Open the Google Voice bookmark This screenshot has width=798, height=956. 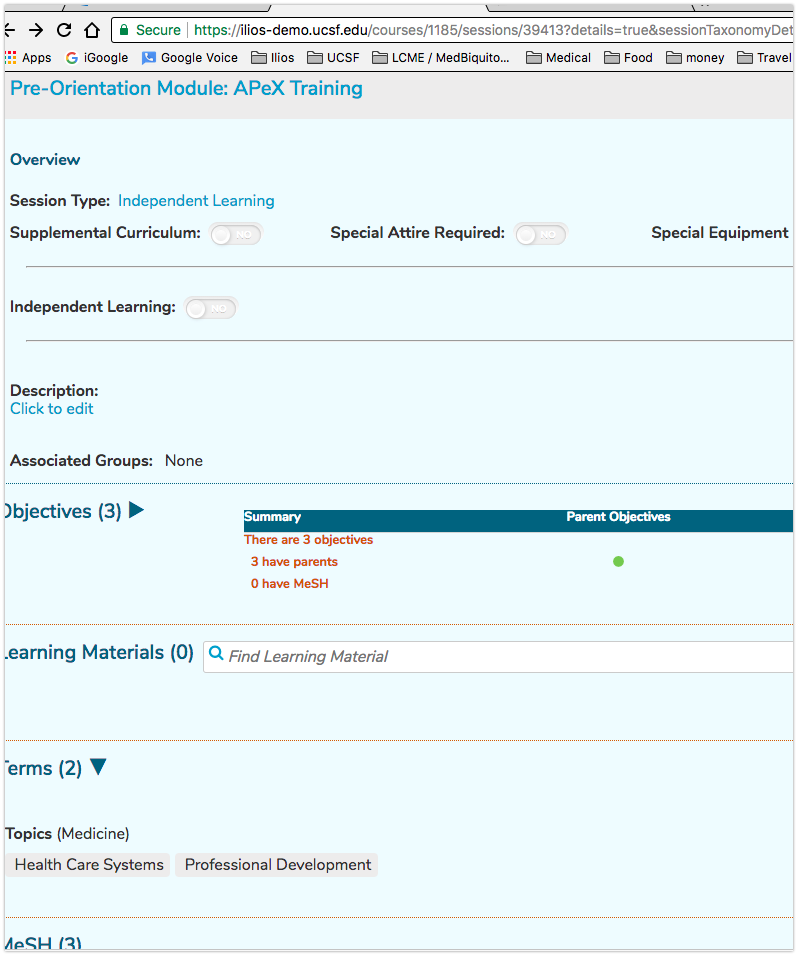(190, 58)
